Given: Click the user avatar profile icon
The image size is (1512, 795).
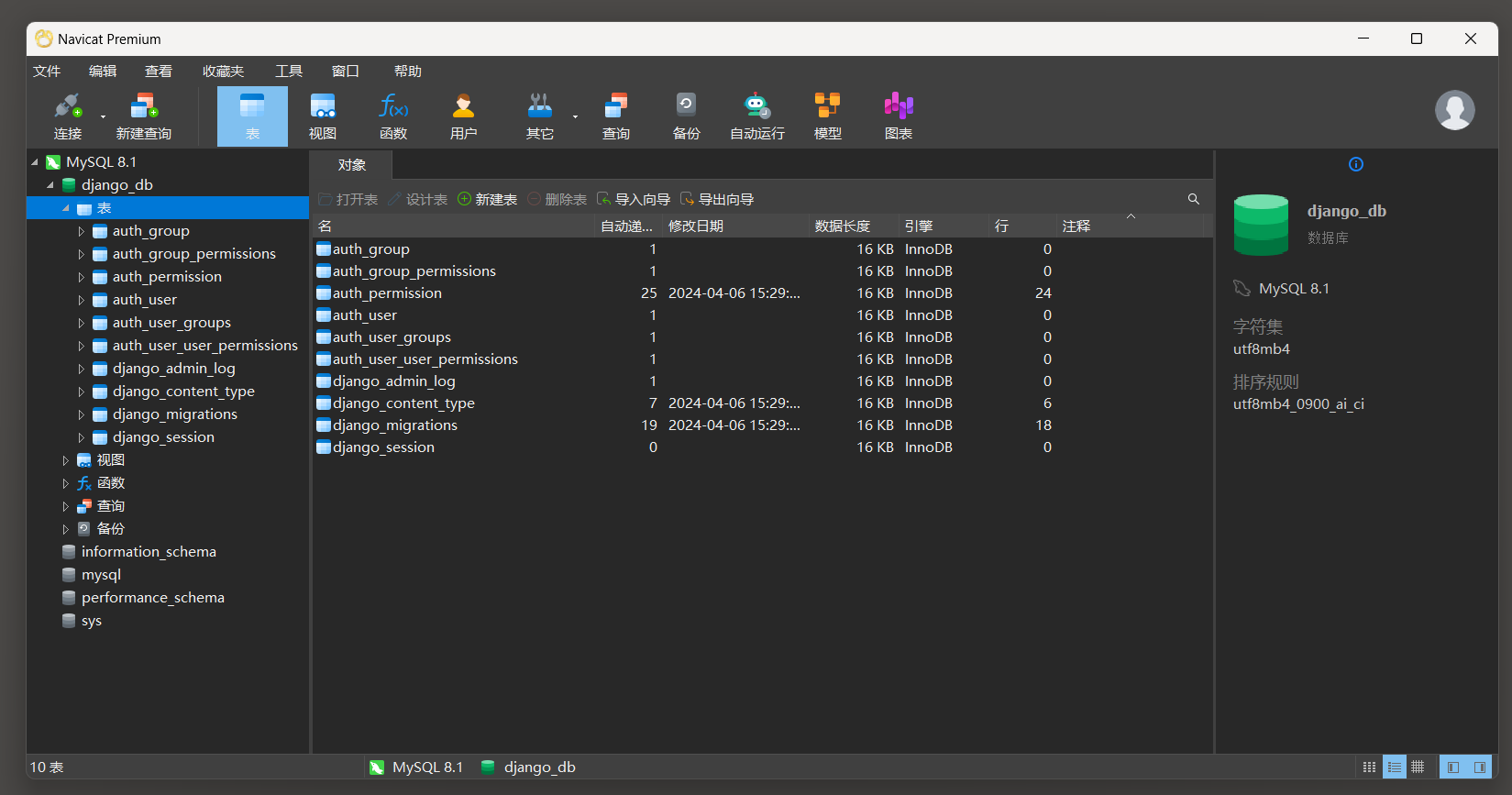Looking at the screenshot, I should [x=1455, y=110].
